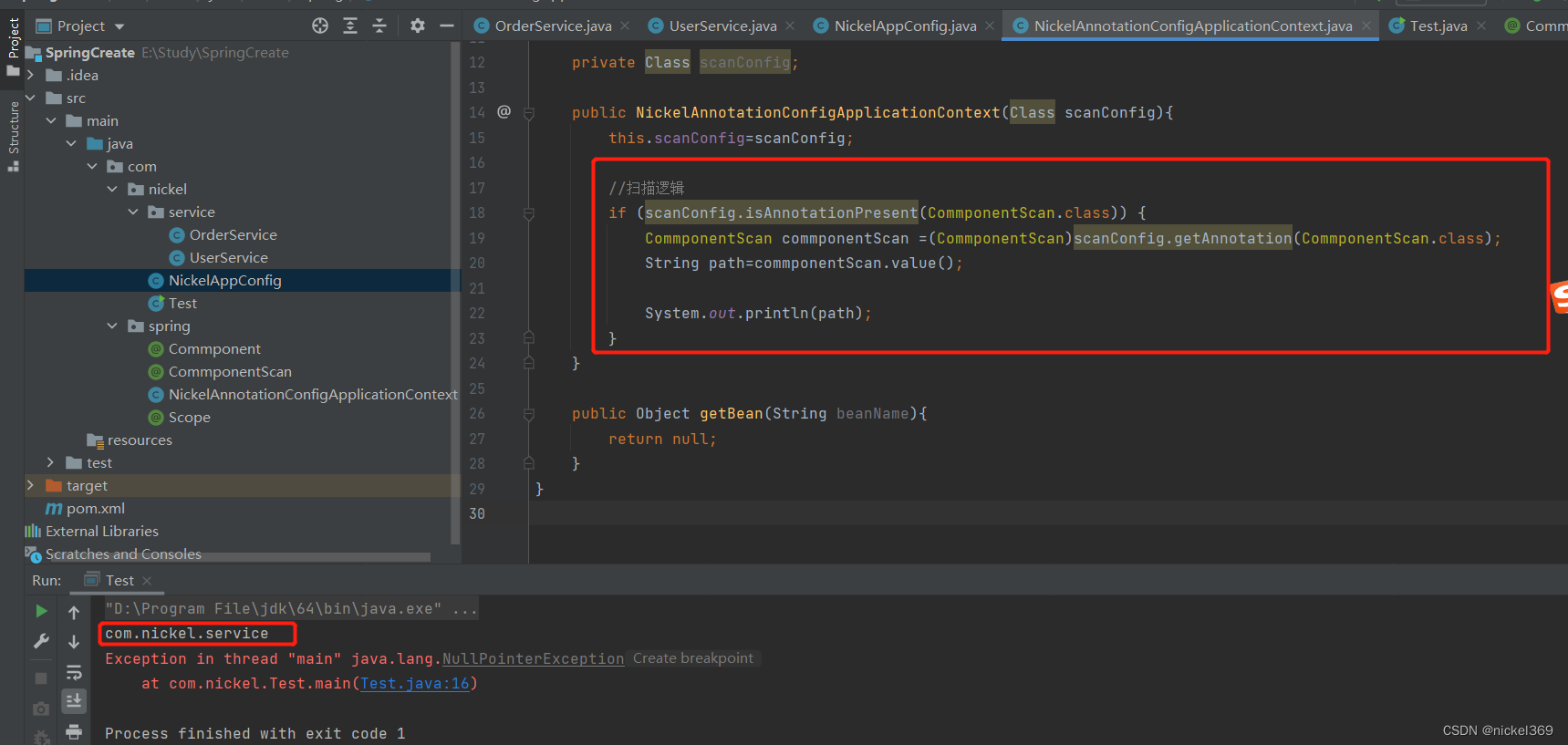Fold getBean method at line 26
The height and width of the screenshot is (745, 1568).
pyautogui.click(x=528, y=414)
